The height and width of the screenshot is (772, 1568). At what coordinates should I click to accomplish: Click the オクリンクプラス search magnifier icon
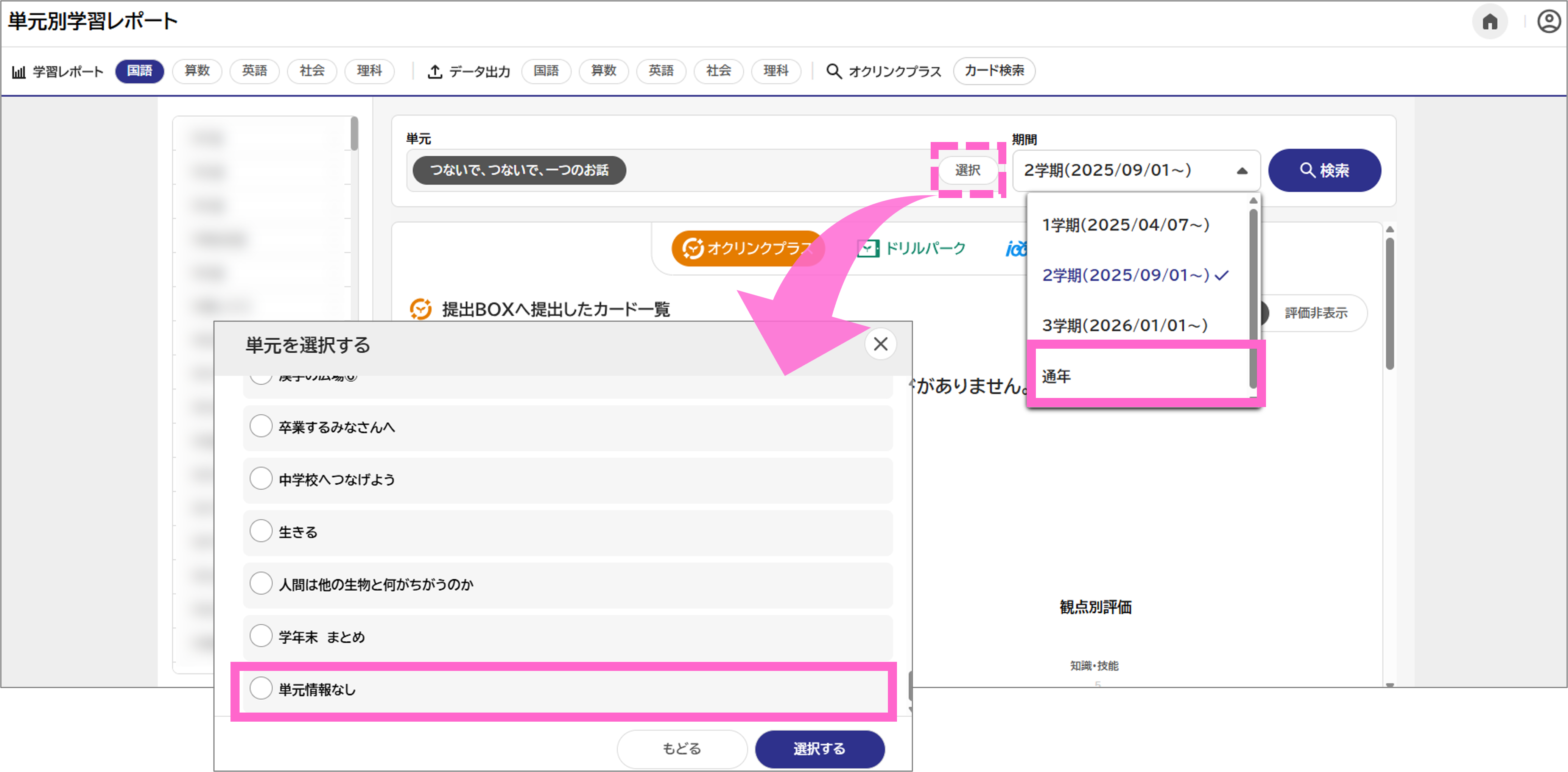coord(833,71)
